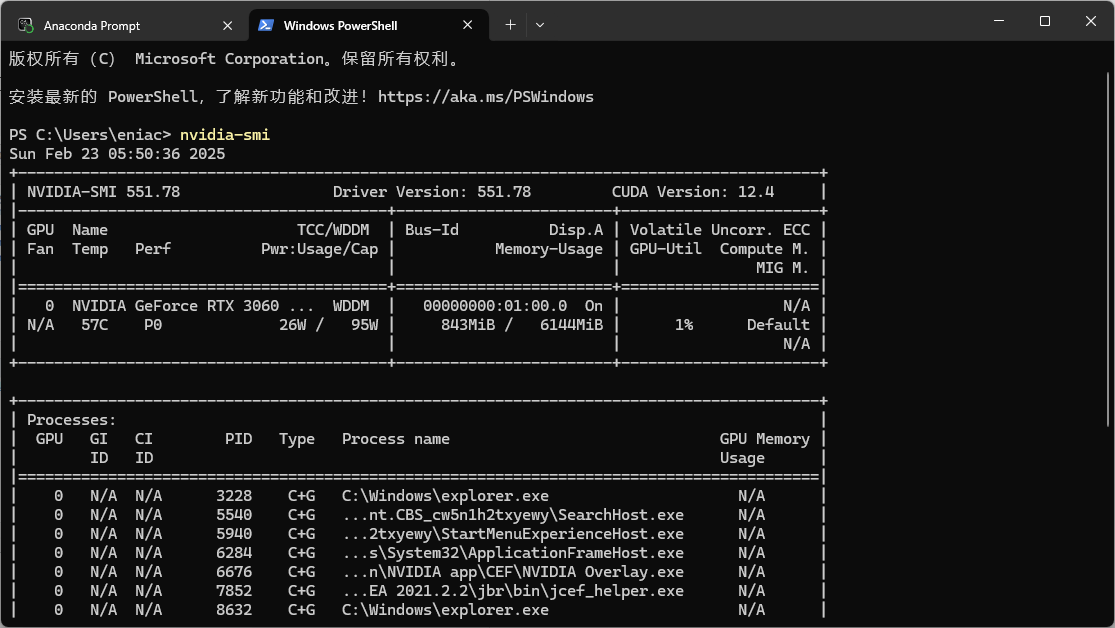Click the SearchHost.exe process line

(512, 515)
